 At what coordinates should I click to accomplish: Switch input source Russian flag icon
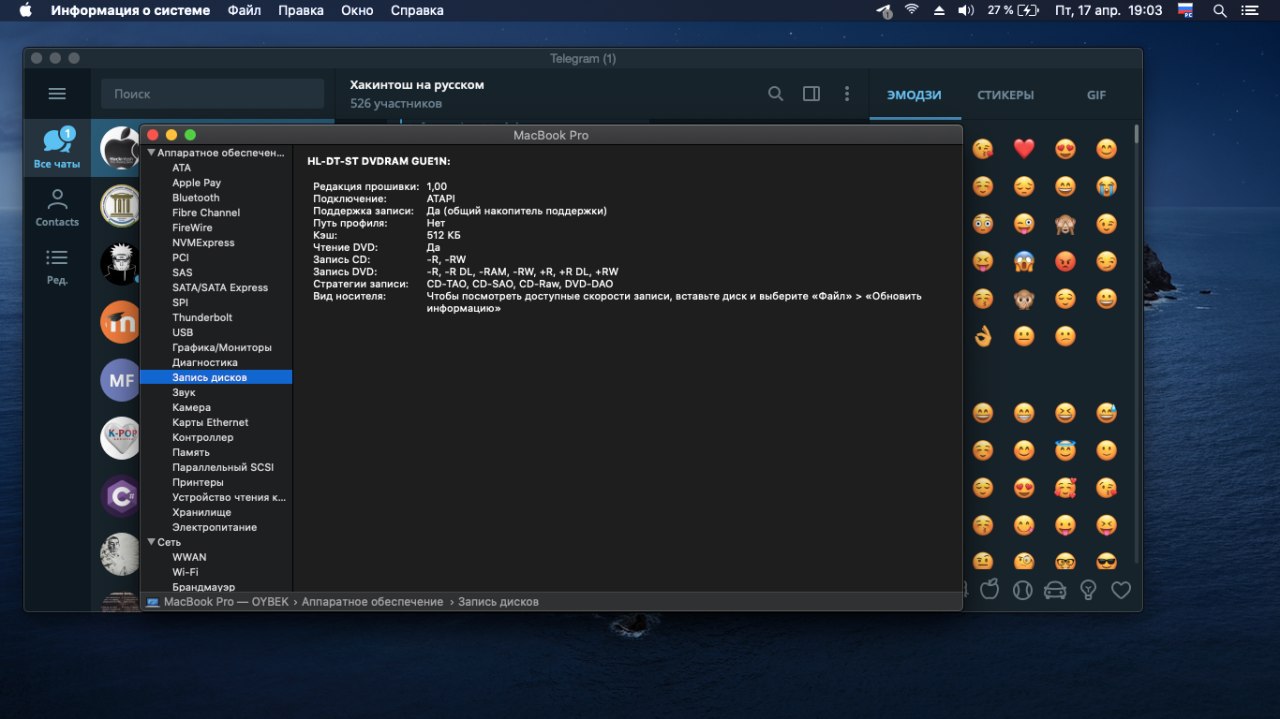[1186, 10]
